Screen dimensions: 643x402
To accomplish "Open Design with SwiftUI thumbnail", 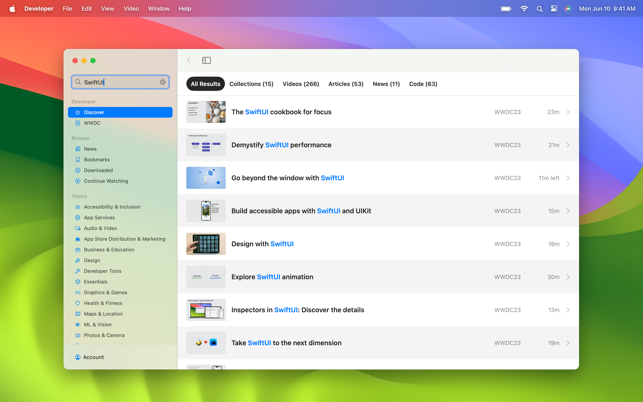I will tap(206, 244).
